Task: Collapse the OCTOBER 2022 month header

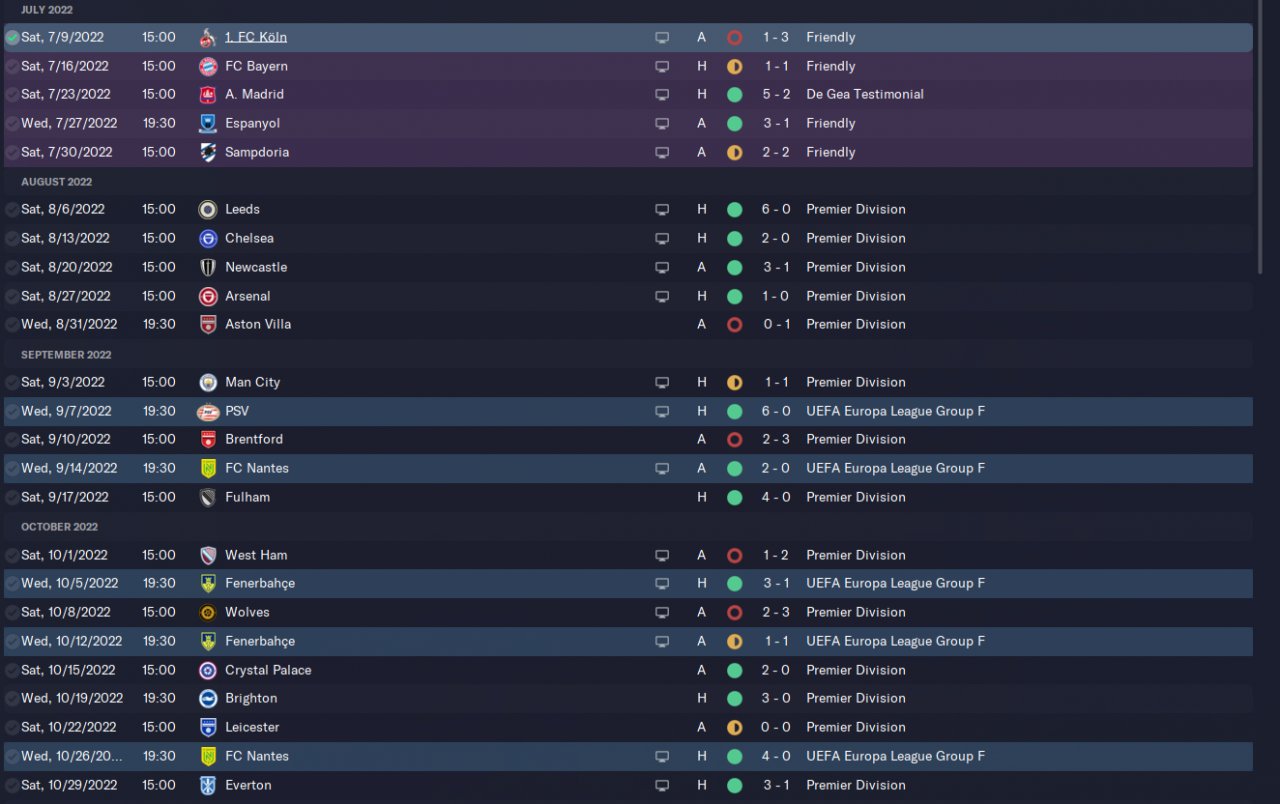Action: pyautogui.click(x=60, y=527)
